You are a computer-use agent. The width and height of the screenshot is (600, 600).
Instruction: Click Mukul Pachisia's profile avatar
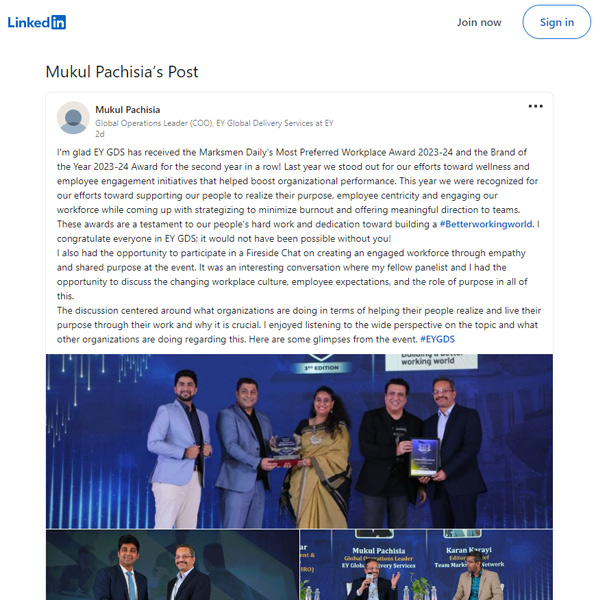pyautogui.click(x=73, y=118)
